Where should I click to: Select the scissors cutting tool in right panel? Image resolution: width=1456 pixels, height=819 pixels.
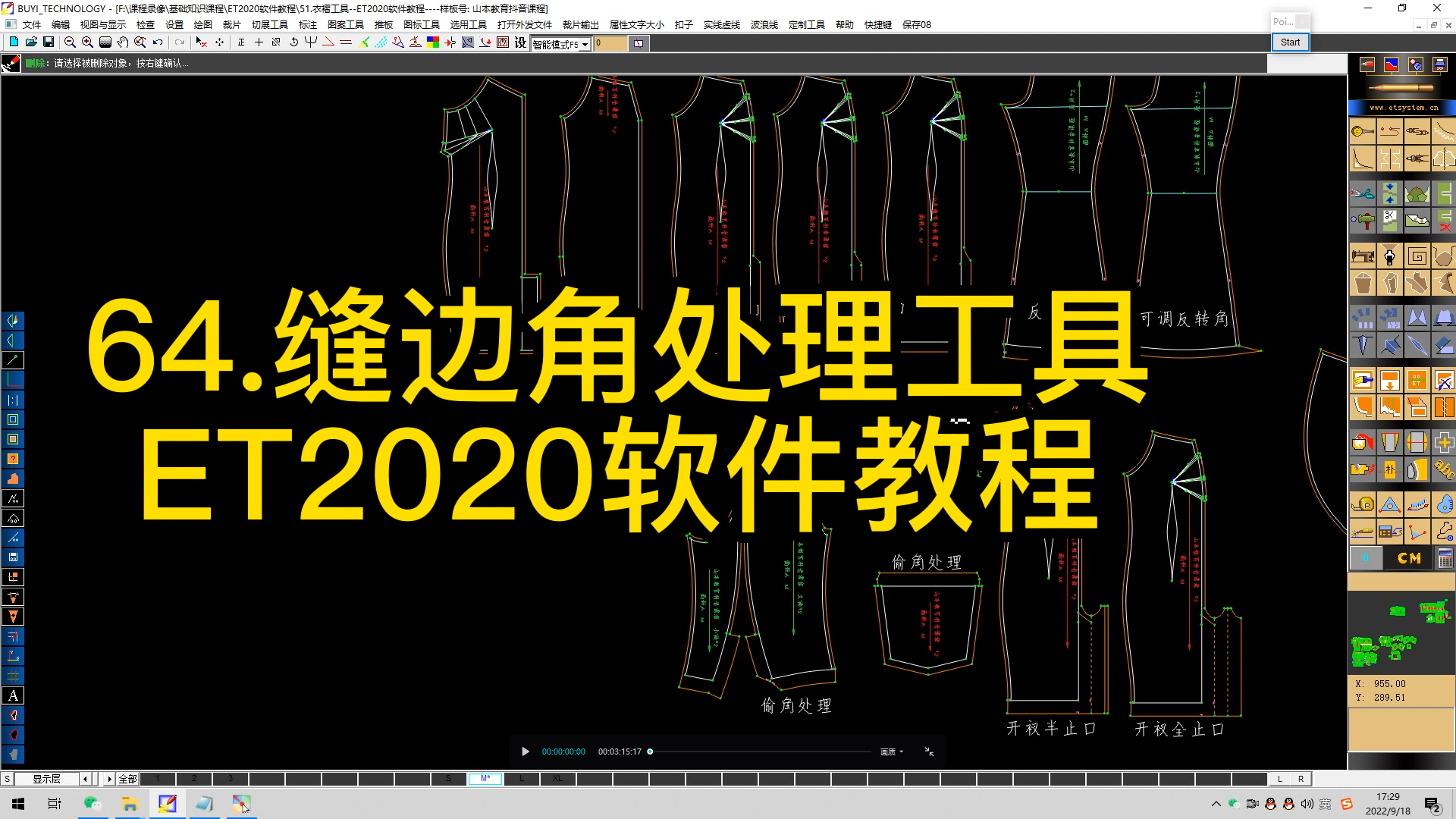point(1363,193)
